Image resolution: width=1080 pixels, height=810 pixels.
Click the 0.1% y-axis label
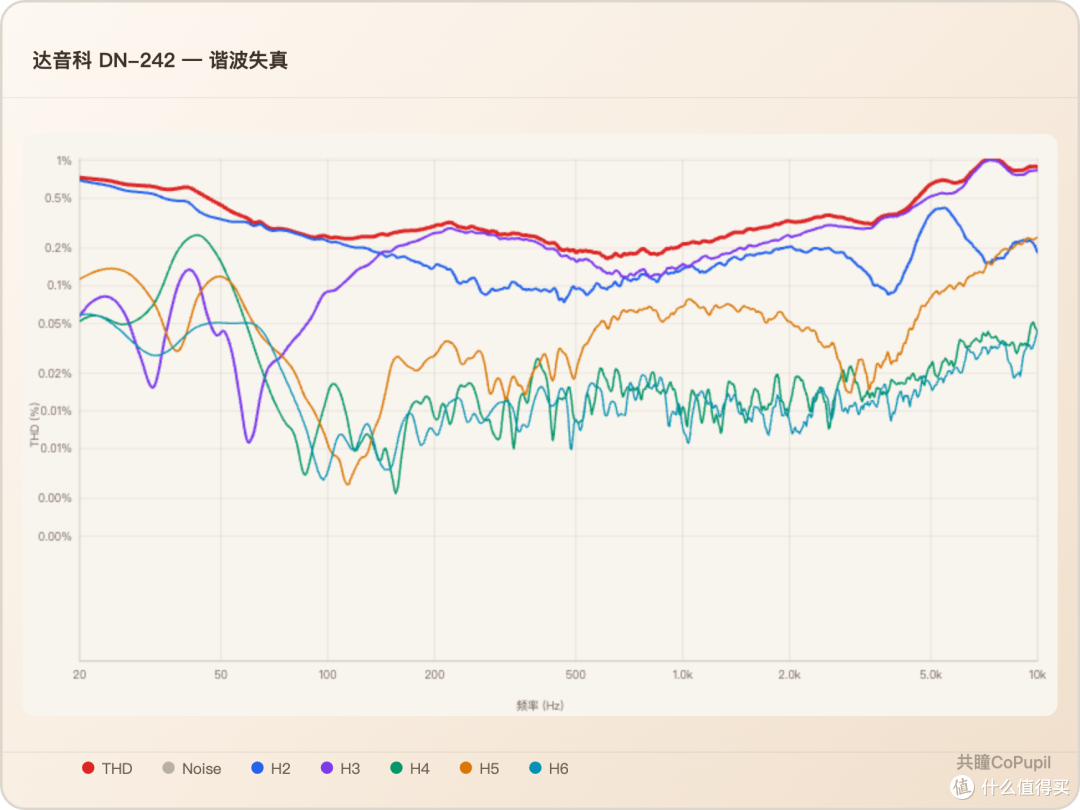pyautogui.click(x=59, y=285)
